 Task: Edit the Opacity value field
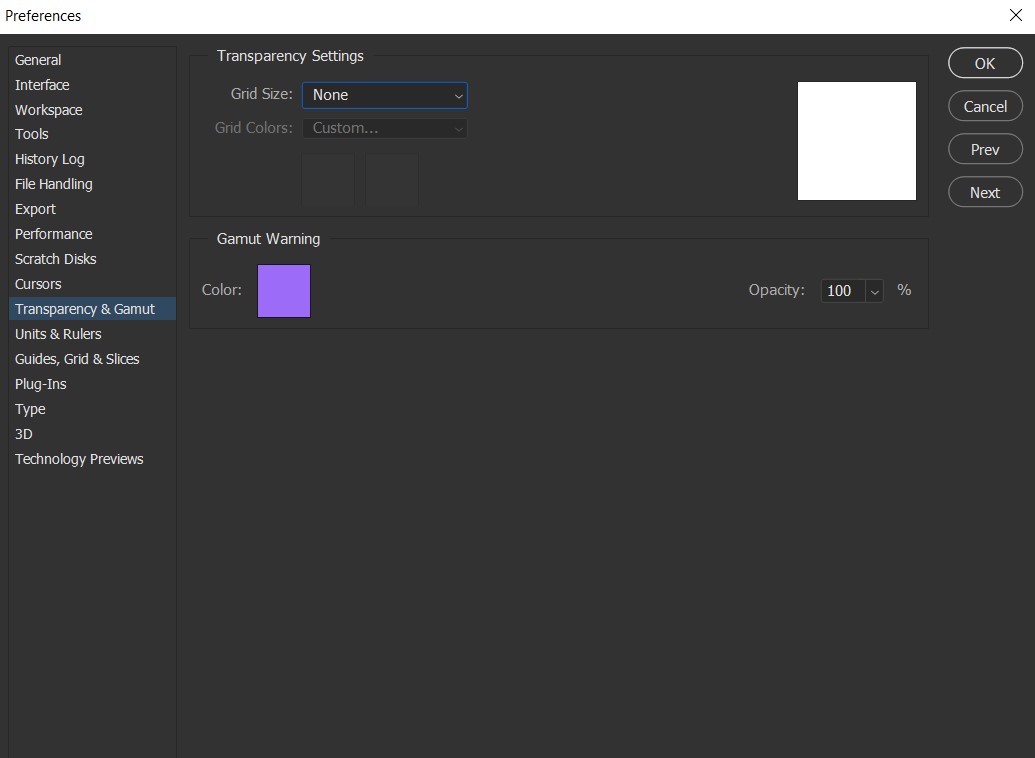coord(842,290)
